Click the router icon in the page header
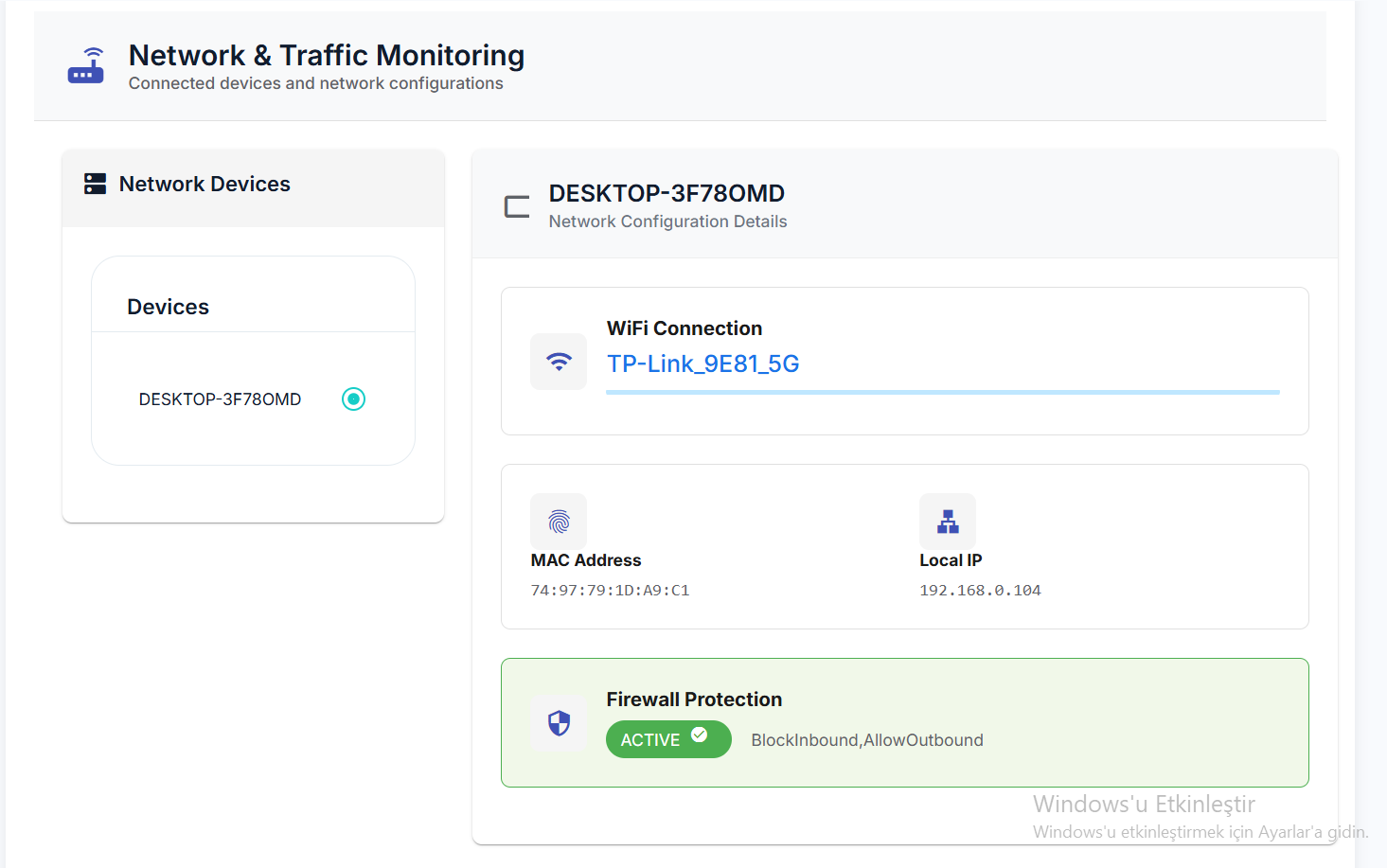Image resolution: width=1387 pixels, height=868 pixels. 85,64
